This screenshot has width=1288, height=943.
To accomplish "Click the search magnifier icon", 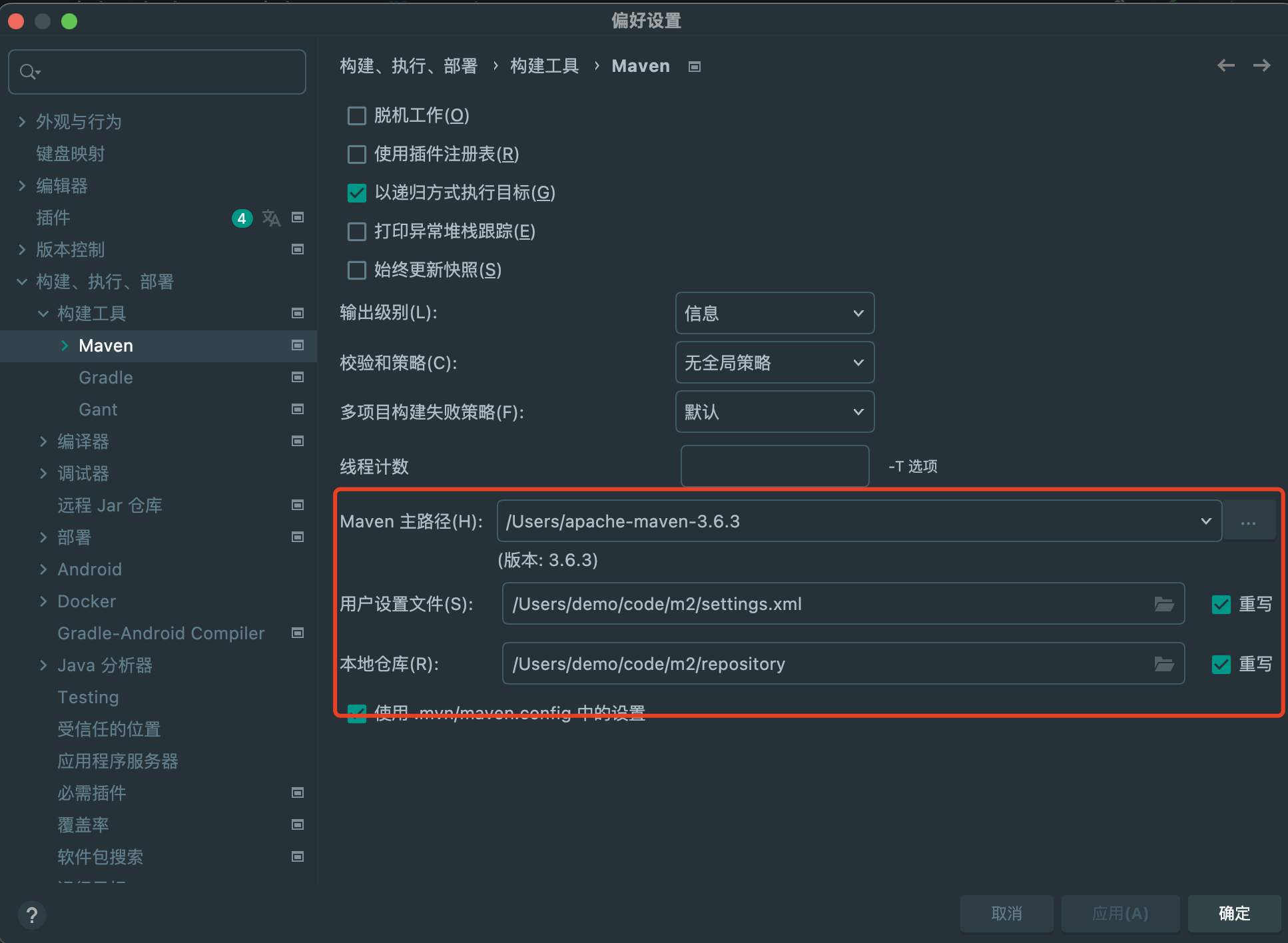I will pos(29,71).
